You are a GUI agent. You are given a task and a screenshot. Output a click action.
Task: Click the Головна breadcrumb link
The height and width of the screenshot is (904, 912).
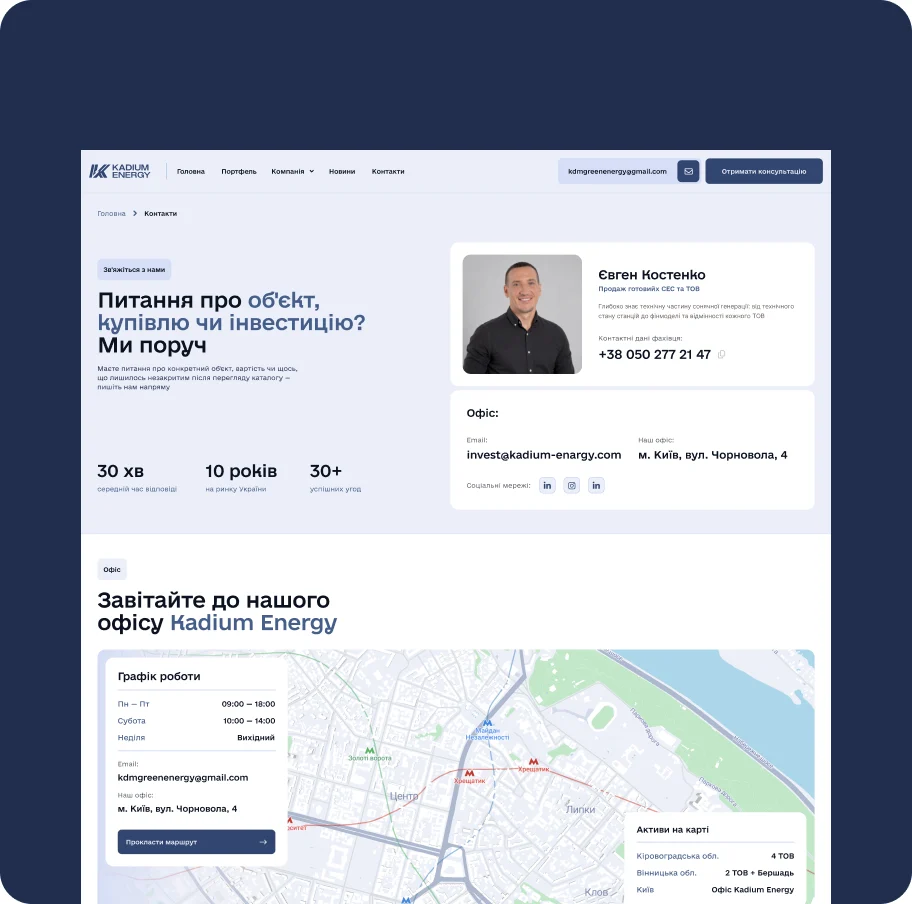[x=111, y=213]
